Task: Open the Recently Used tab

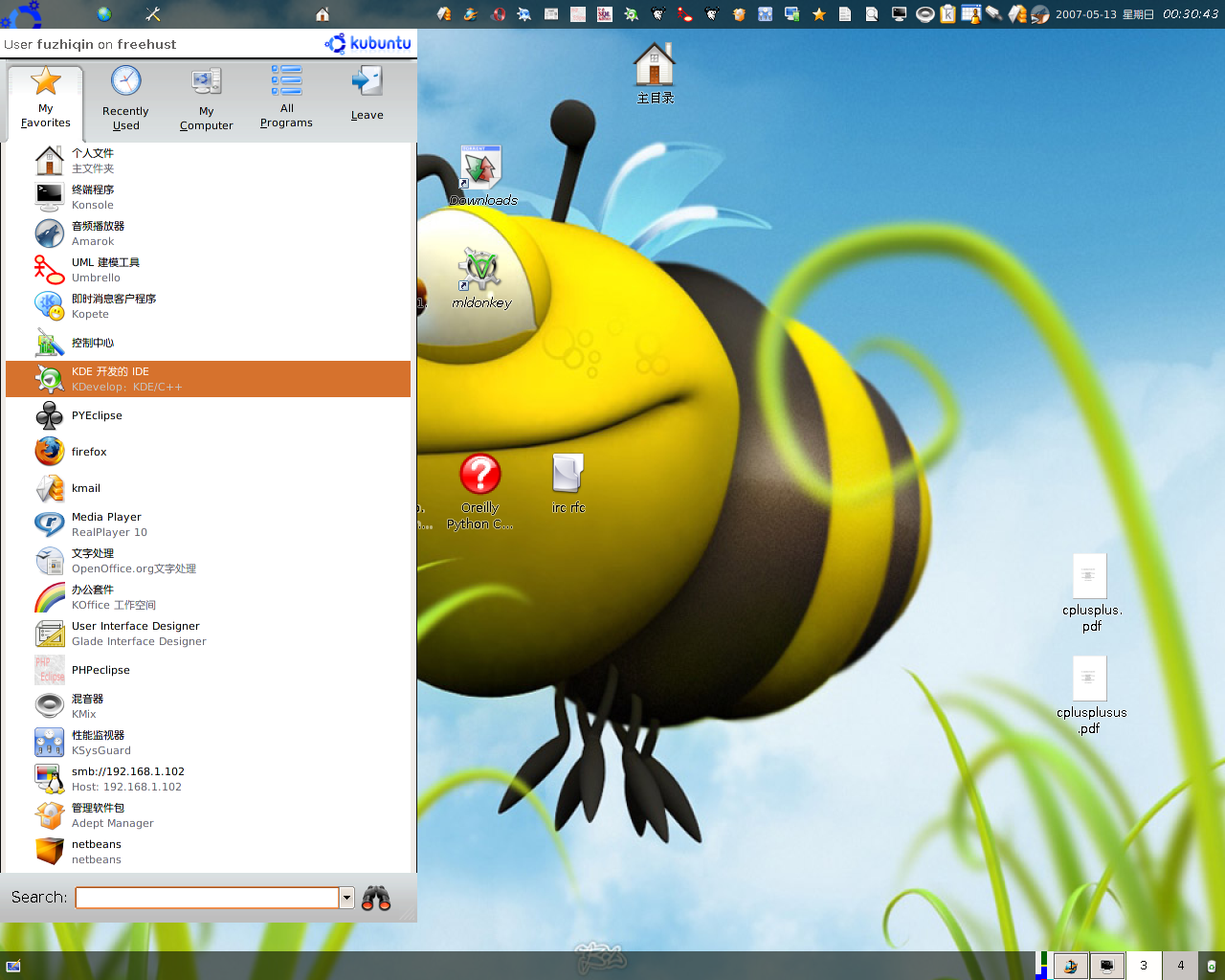Action: [125, 99]
